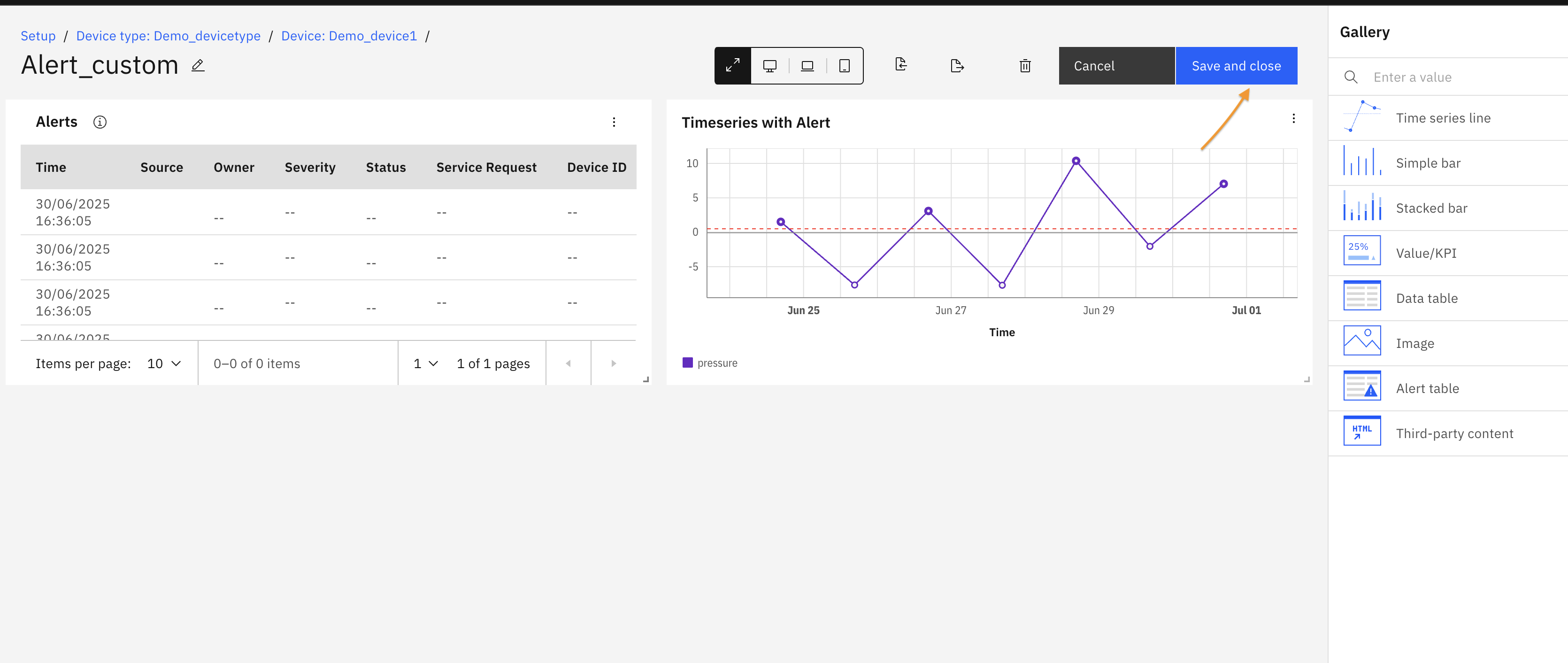Viewport: 1568px width, 663px height.
Task: Grab Alerts card resize corner handle
Action: click(x=646, y=379)
